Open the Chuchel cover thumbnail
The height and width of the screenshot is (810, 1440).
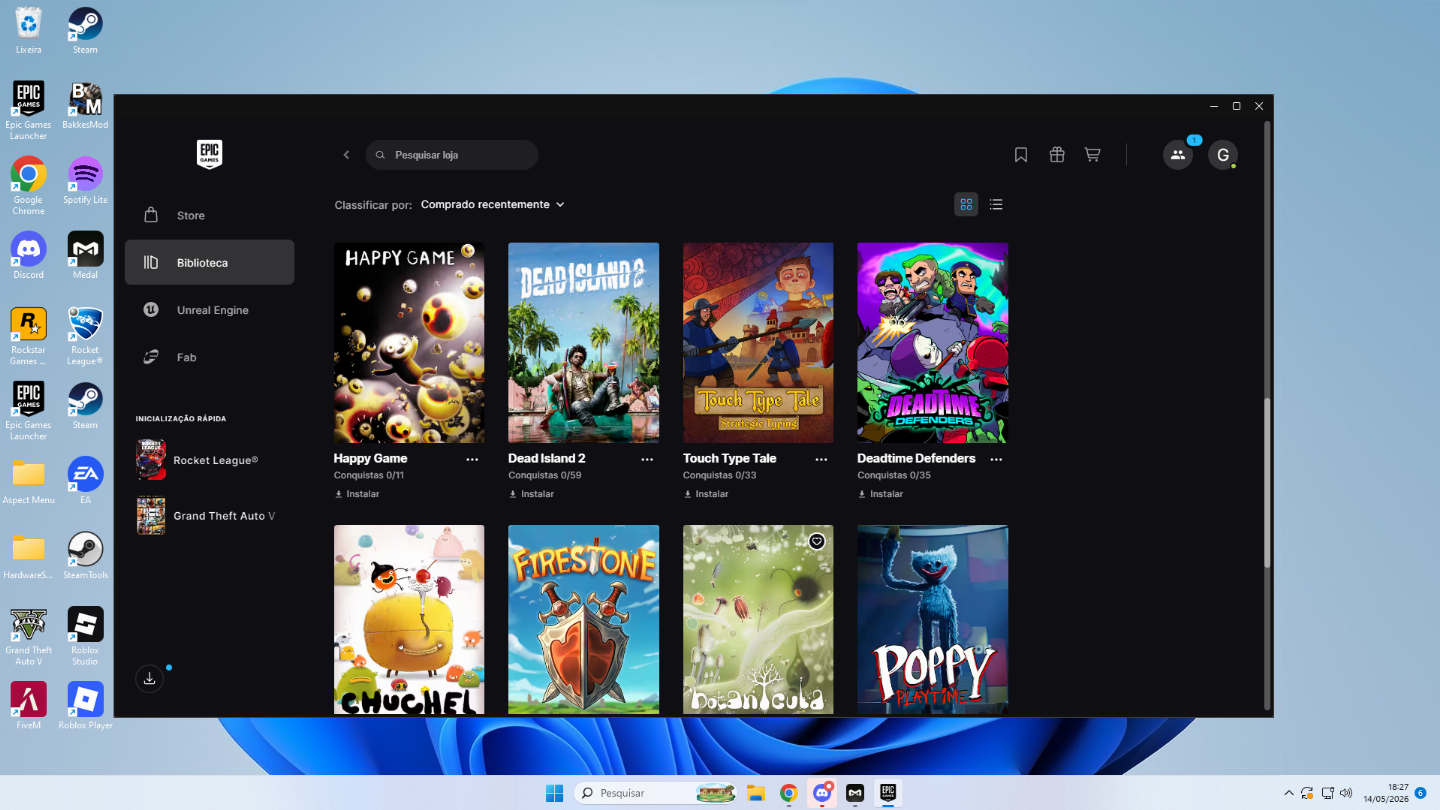pyautogui.click(x=409, y=620)
